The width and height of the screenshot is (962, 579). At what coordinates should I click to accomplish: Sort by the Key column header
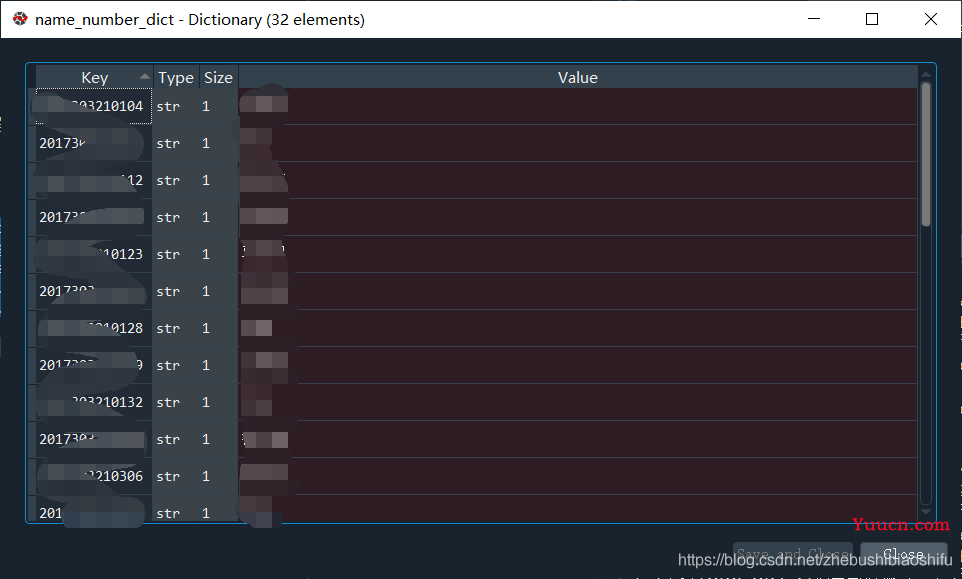(x=94, y=77)
